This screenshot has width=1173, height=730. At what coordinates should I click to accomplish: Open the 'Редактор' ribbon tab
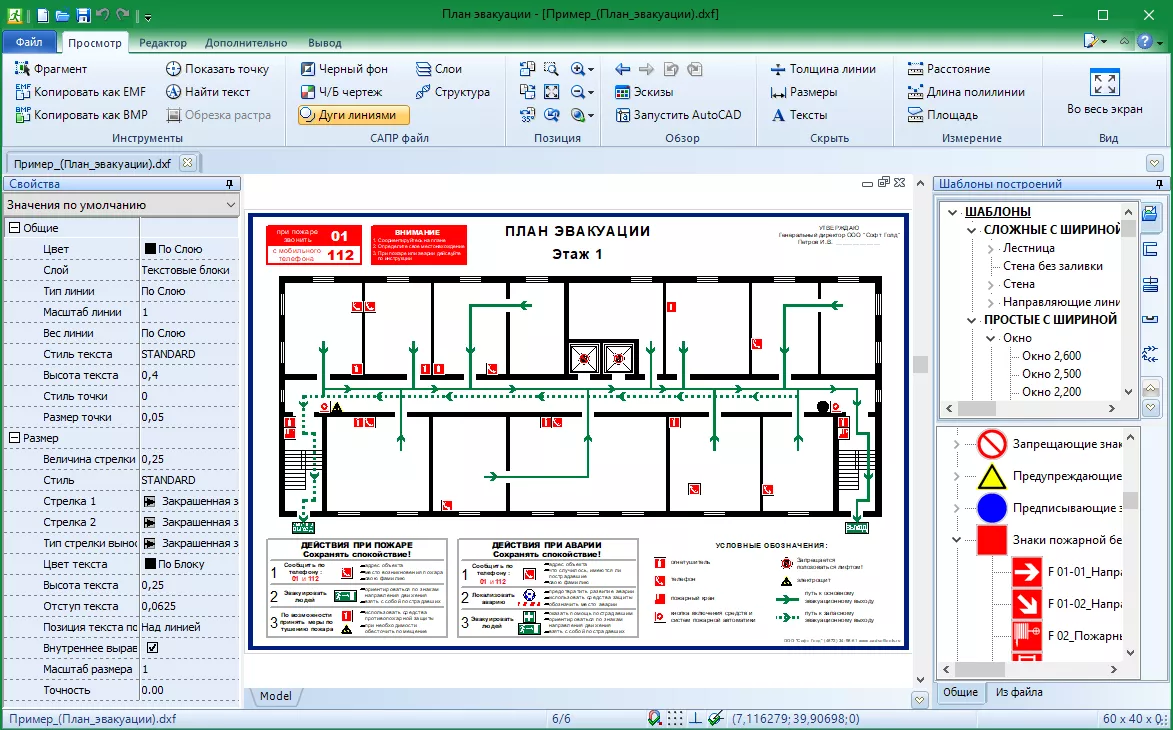coord(162,43)
